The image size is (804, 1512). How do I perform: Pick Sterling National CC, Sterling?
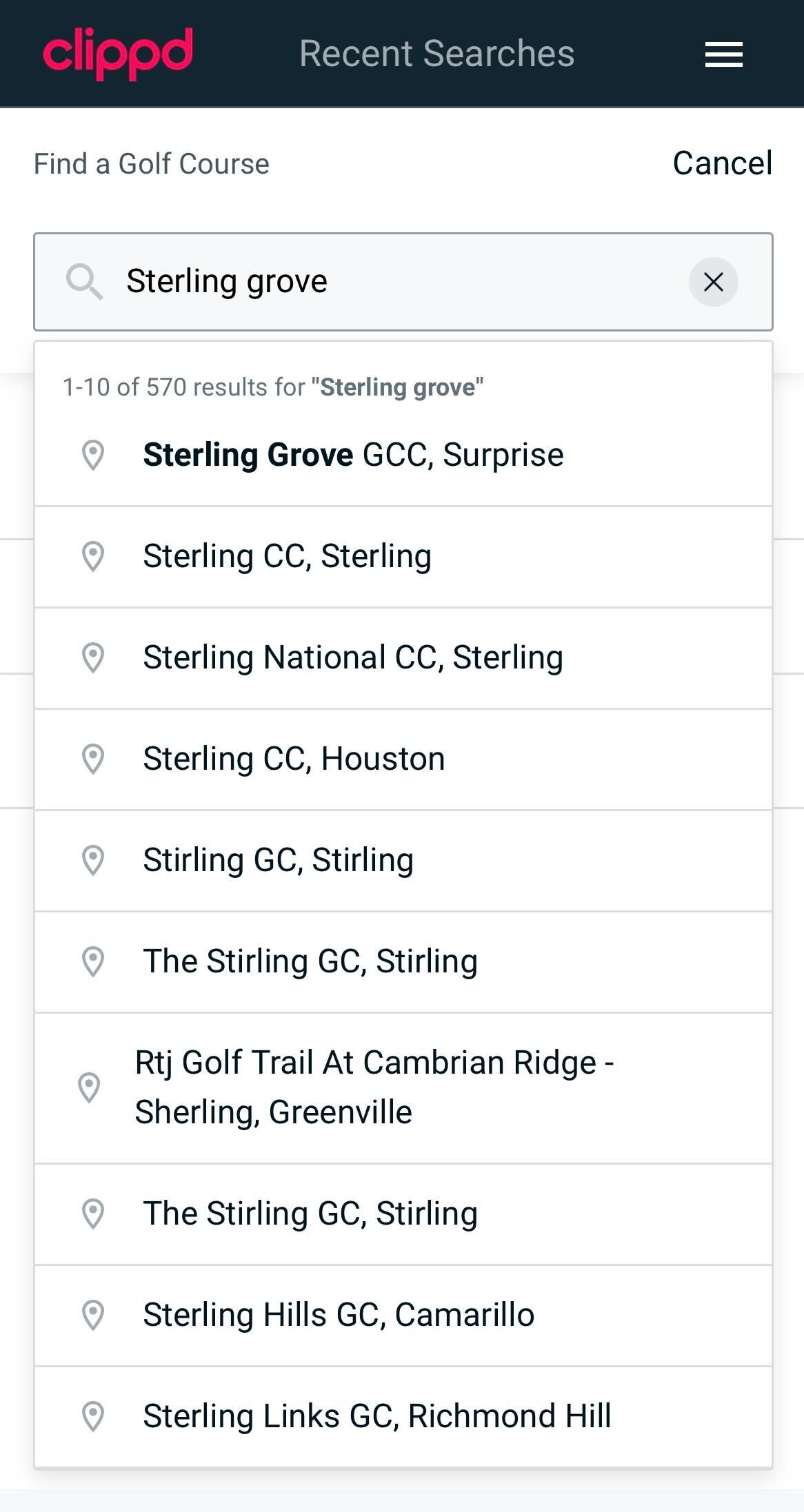[x=353, y=657]
